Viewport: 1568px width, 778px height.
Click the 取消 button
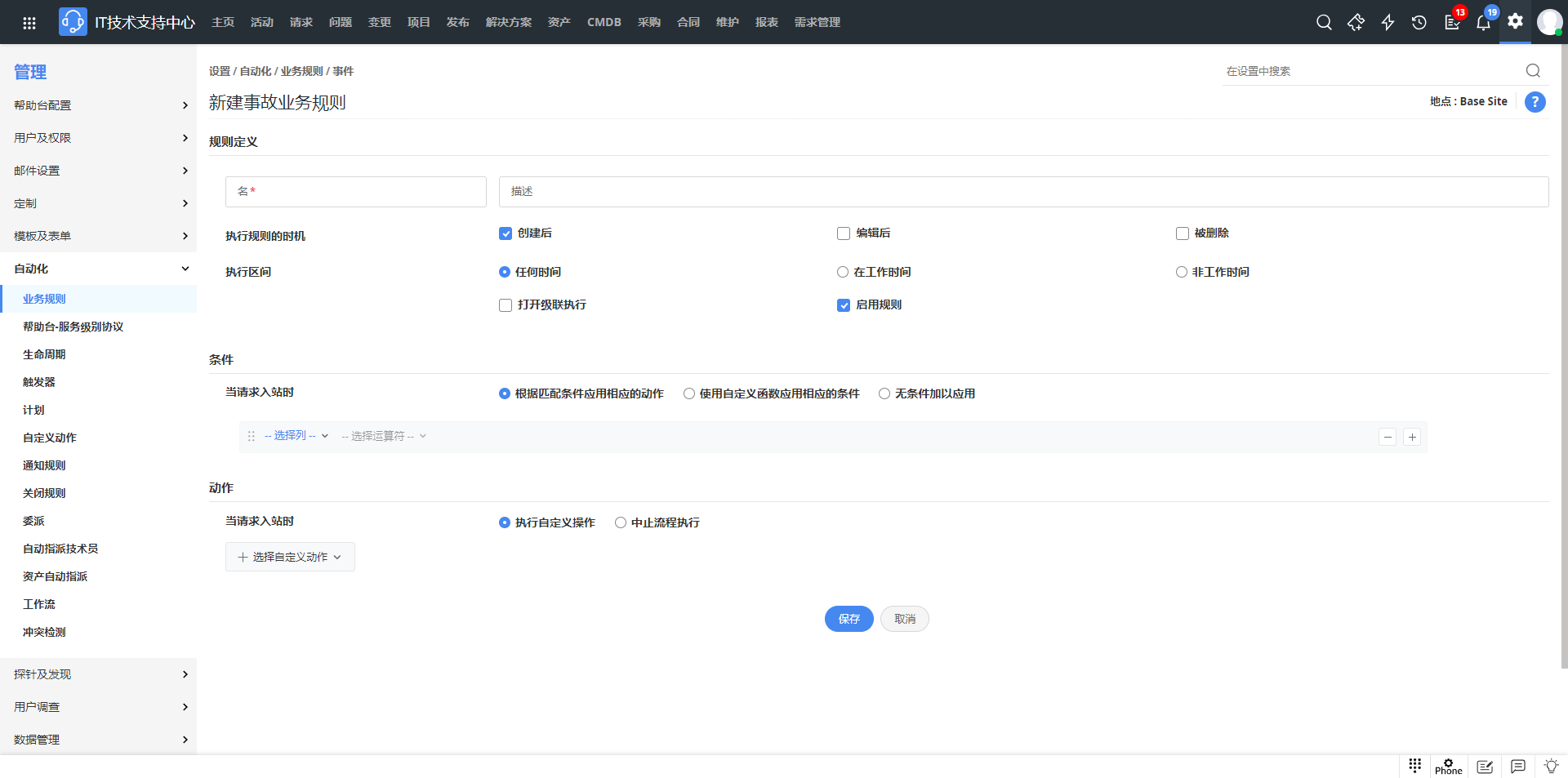tap(905, 619)
